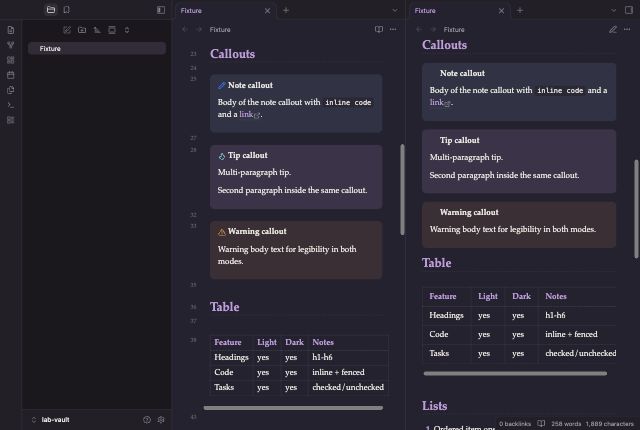The image size is (640, 430).
Task: Create a new note in file explorer
Action: [67, 30]
